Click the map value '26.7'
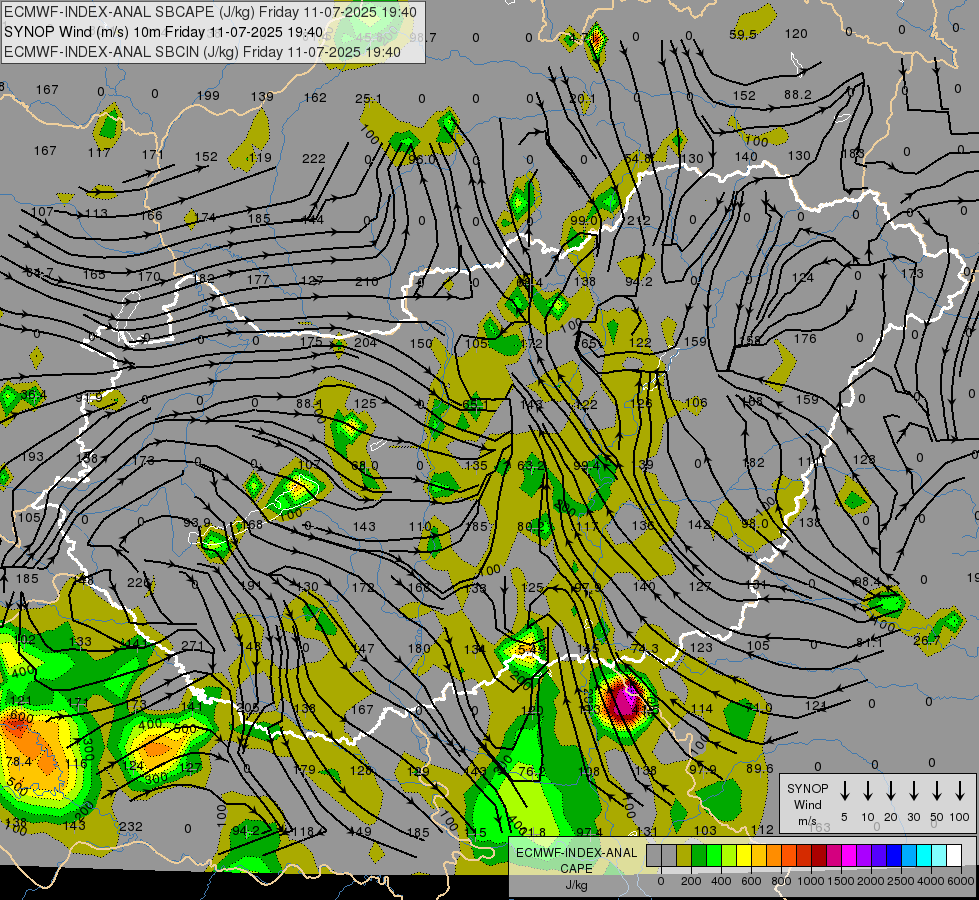The height and width of the screenshot is (900, 979). click(927, 640)
